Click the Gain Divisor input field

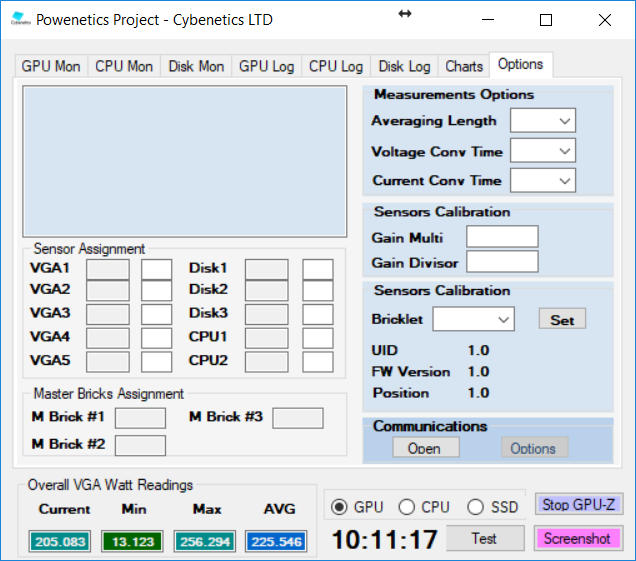502,262
